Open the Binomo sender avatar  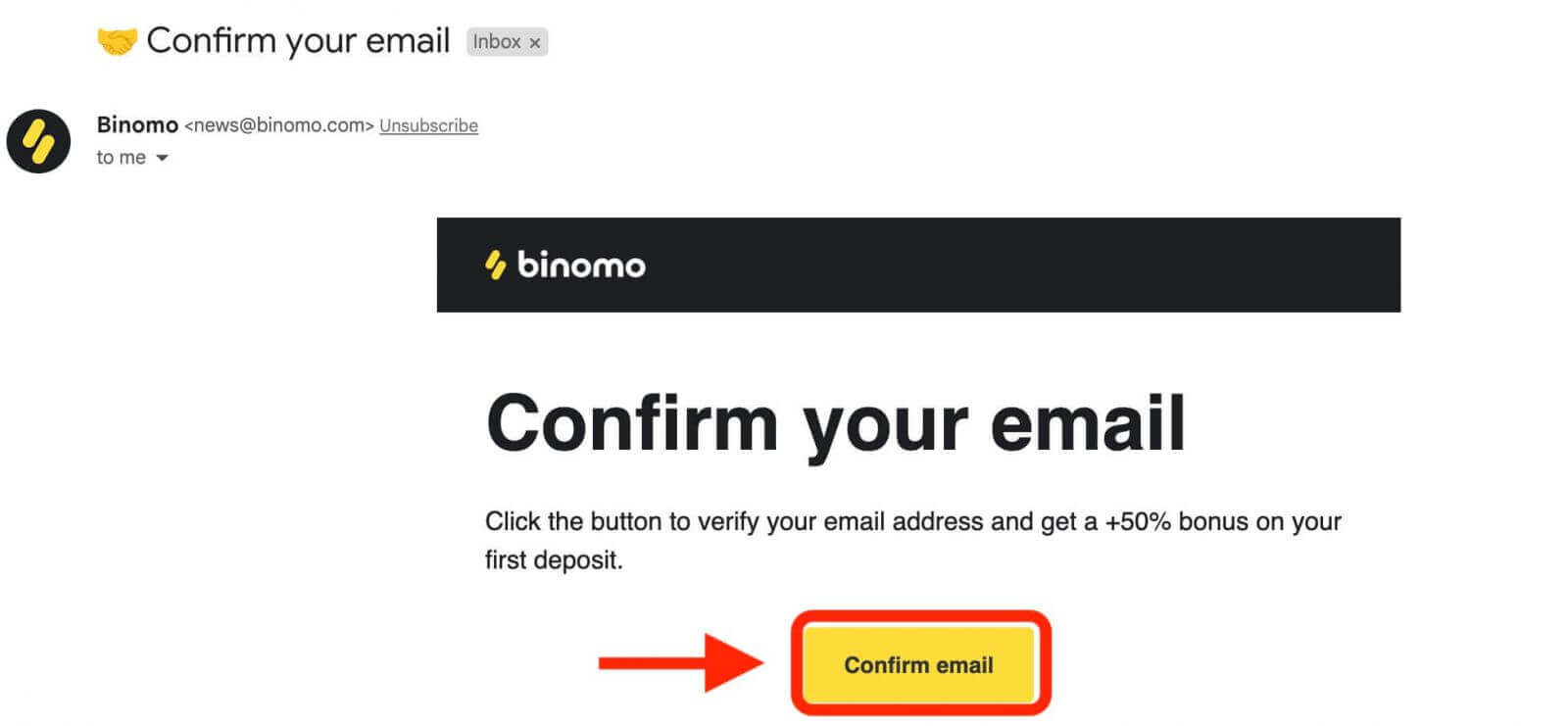tap(38, 142)
